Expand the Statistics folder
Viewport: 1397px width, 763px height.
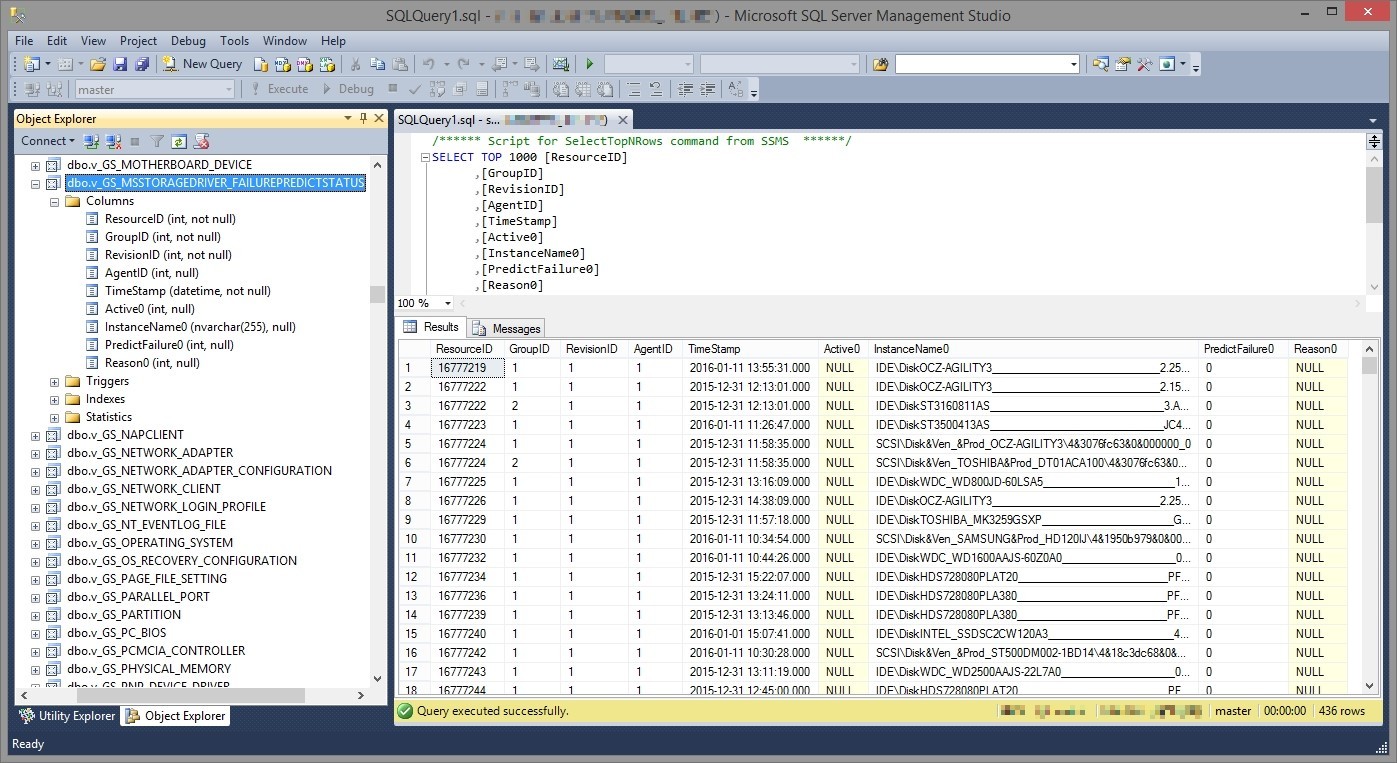(55, 417)
